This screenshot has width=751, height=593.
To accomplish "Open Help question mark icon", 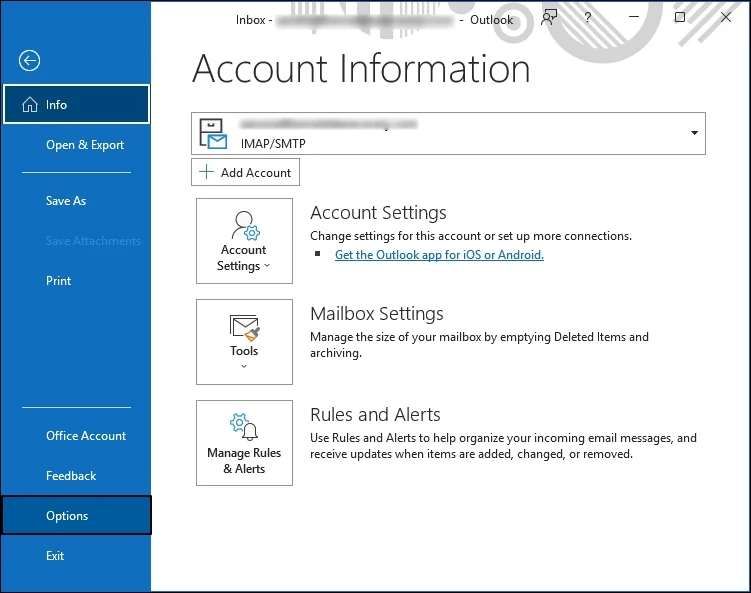I will [x=588, y=18].
